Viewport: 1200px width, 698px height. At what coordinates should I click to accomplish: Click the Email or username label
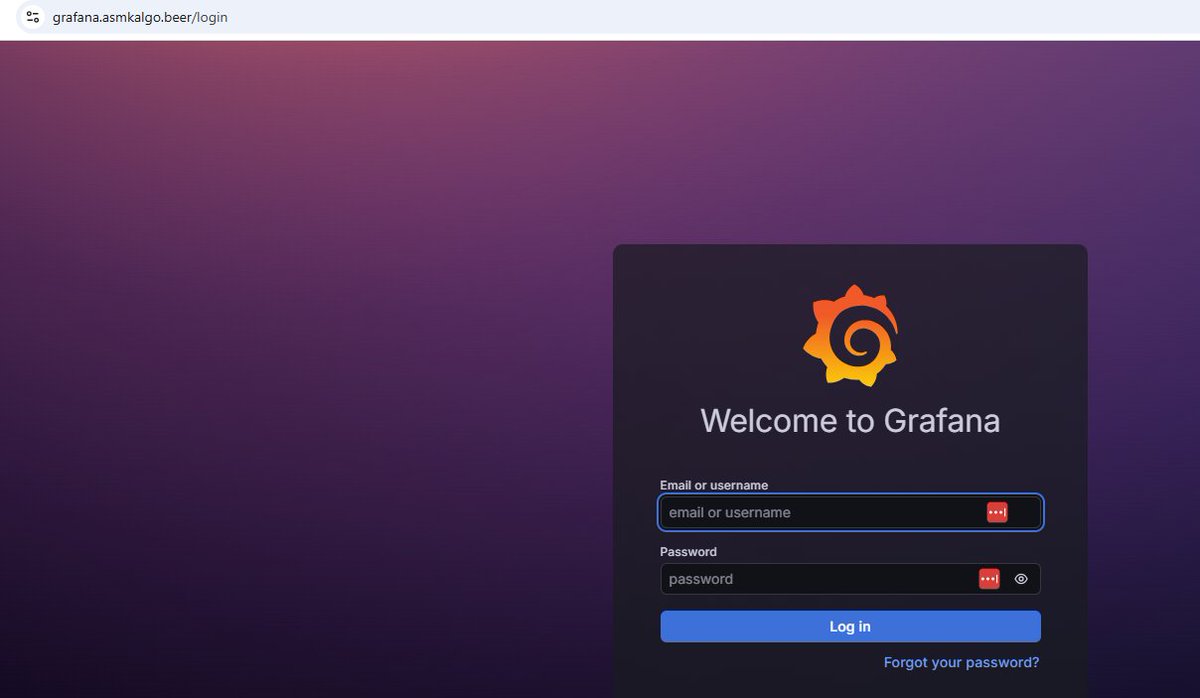[x=714, y=485]
